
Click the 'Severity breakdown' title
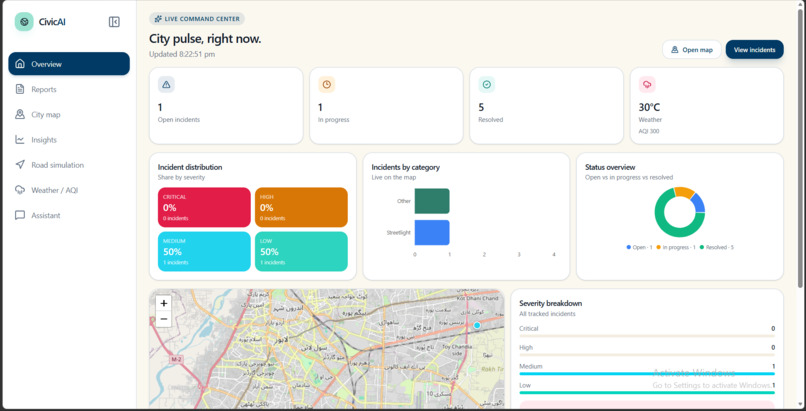coord(551,303)
